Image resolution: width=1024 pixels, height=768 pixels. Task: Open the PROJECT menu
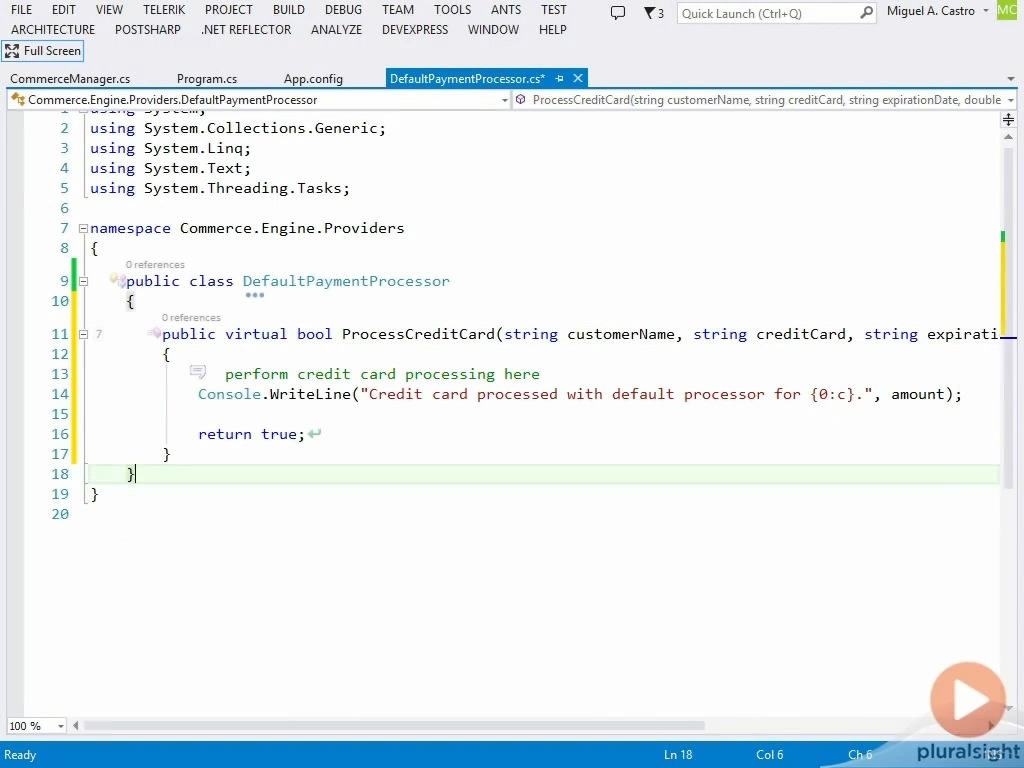click(229, 10)
